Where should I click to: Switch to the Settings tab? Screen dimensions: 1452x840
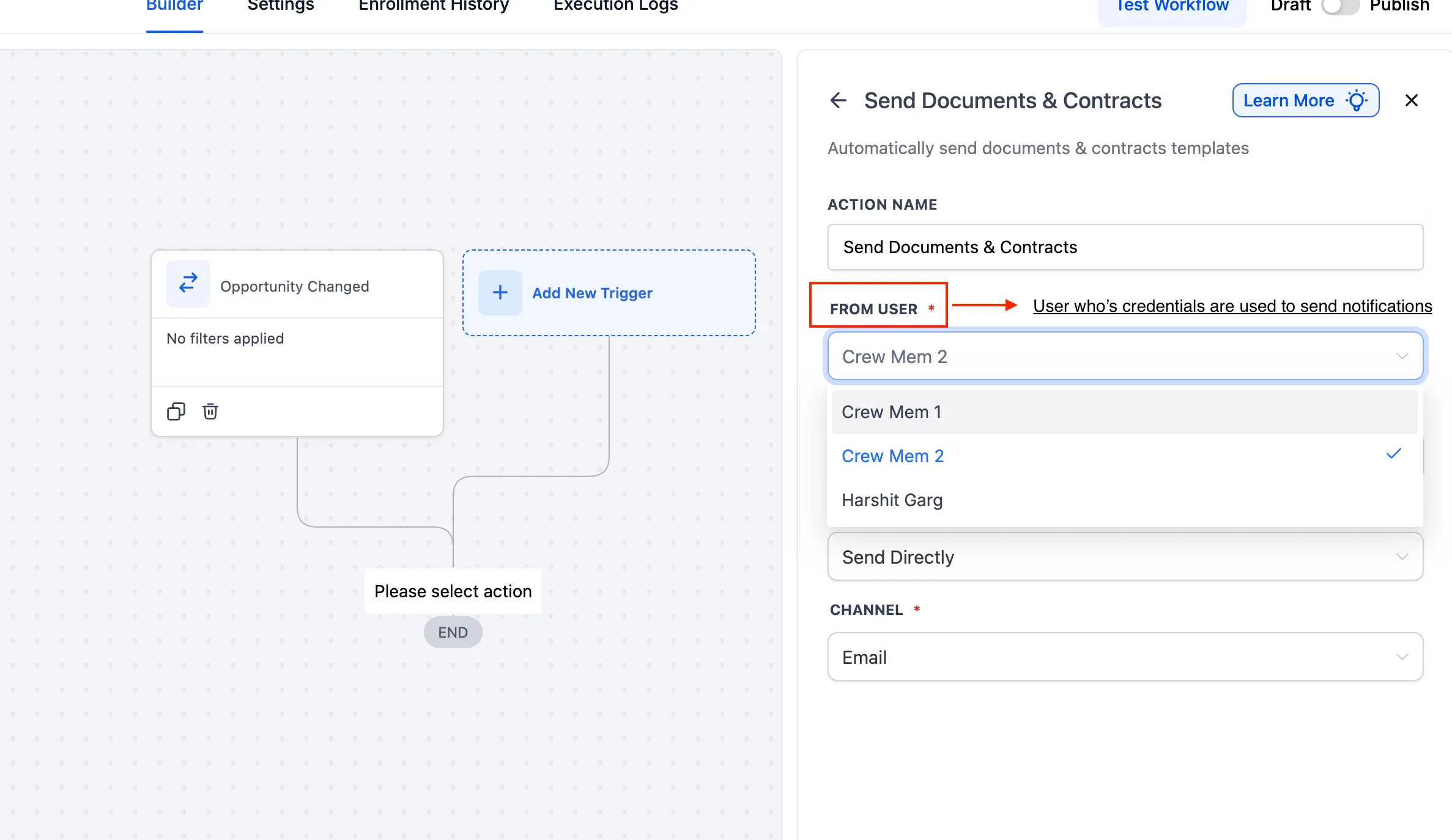click(x=280, y=7)
